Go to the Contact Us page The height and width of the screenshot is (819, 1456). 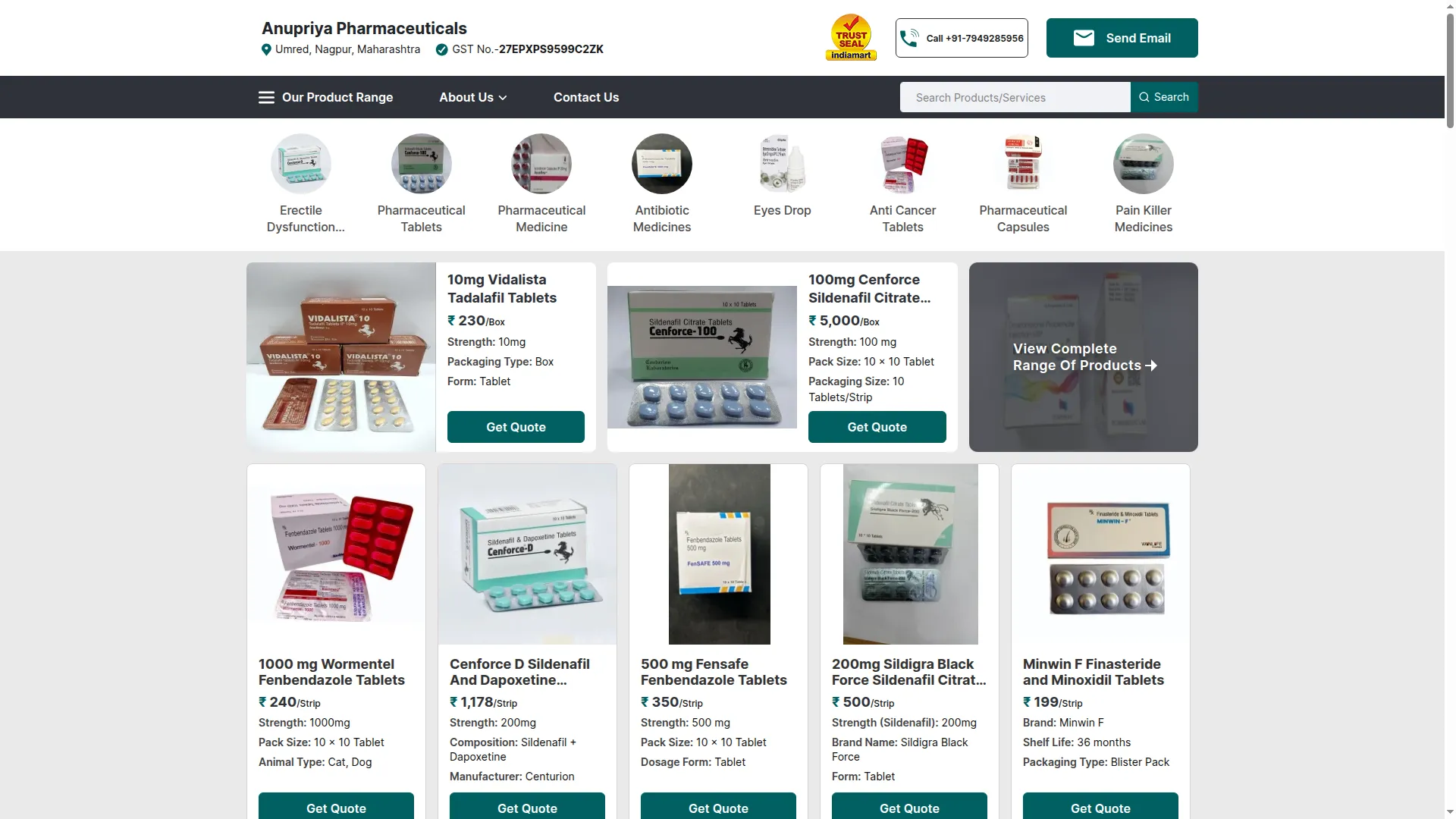(586, 97)
